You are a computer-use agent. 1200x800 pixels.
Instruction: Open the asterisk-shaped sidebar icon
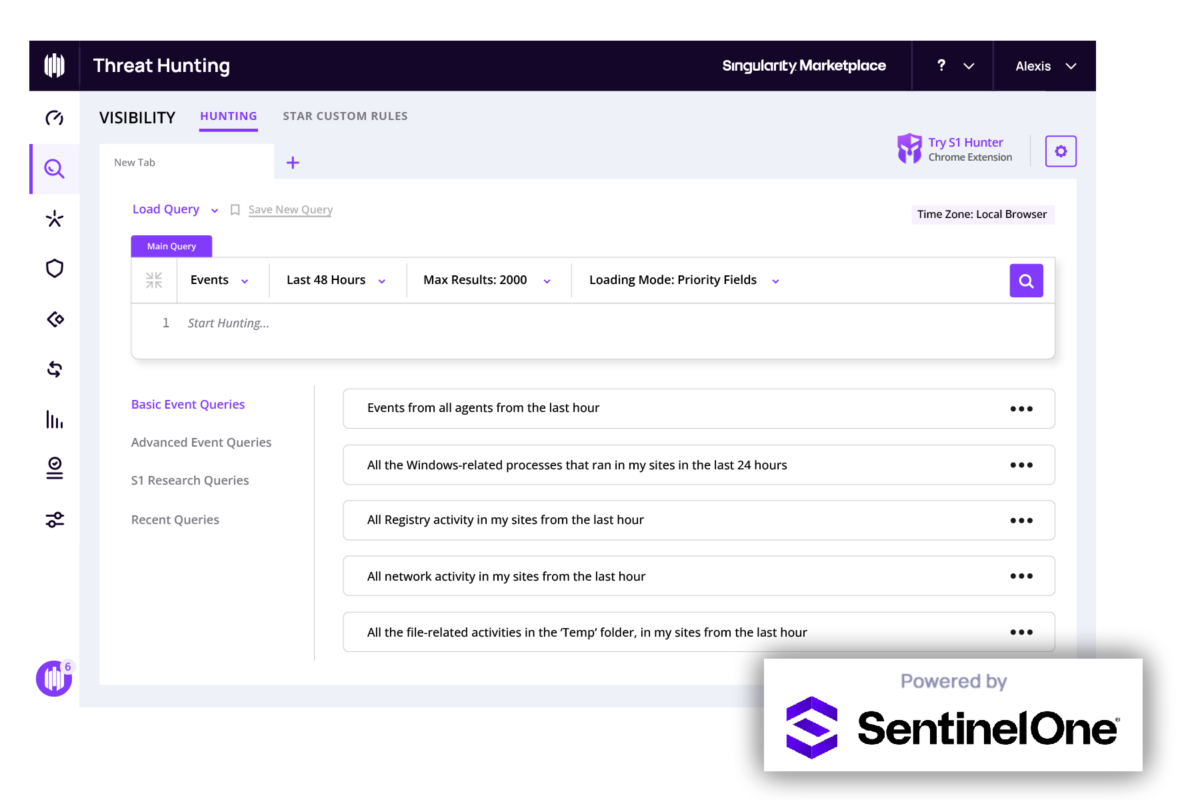pos(54,219)
